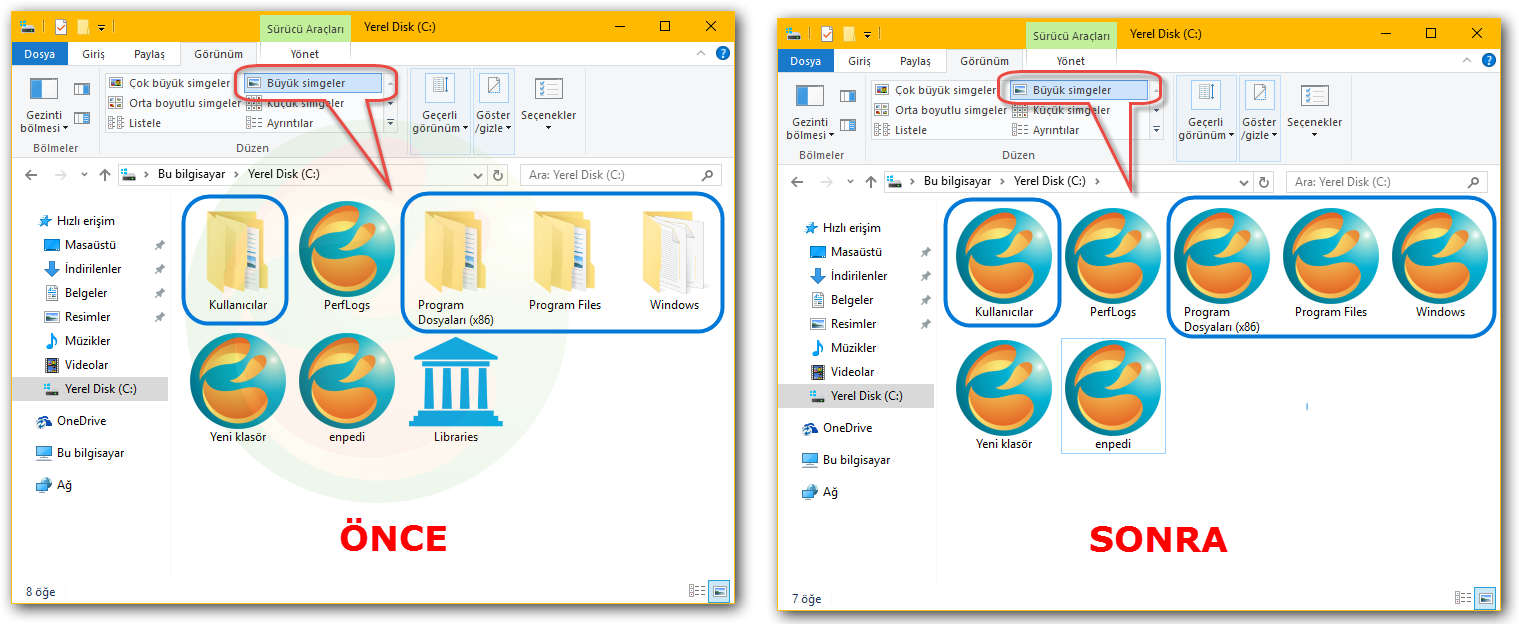Viewport: 1519px width, 624px height.
Task: Refresh the right window's address bar
Action: tap(1264, 182)
